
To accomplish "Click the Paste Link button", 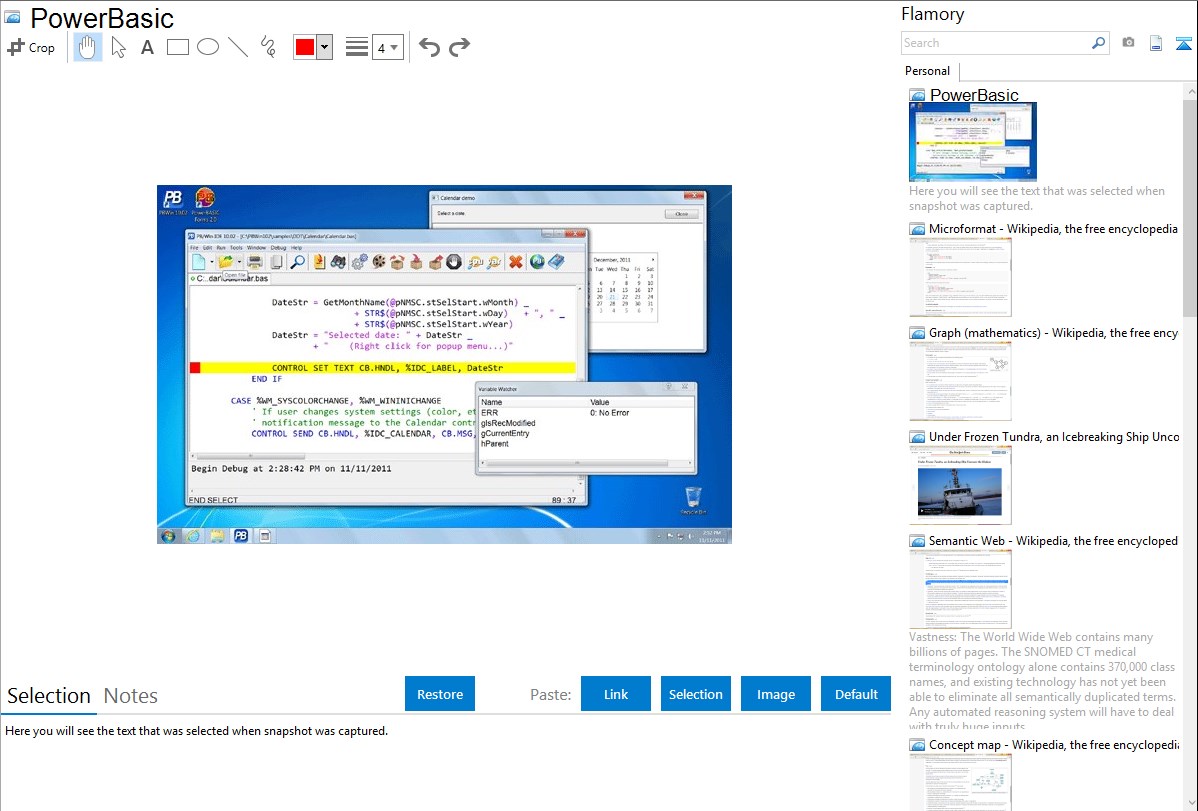I will pos(616,694).
